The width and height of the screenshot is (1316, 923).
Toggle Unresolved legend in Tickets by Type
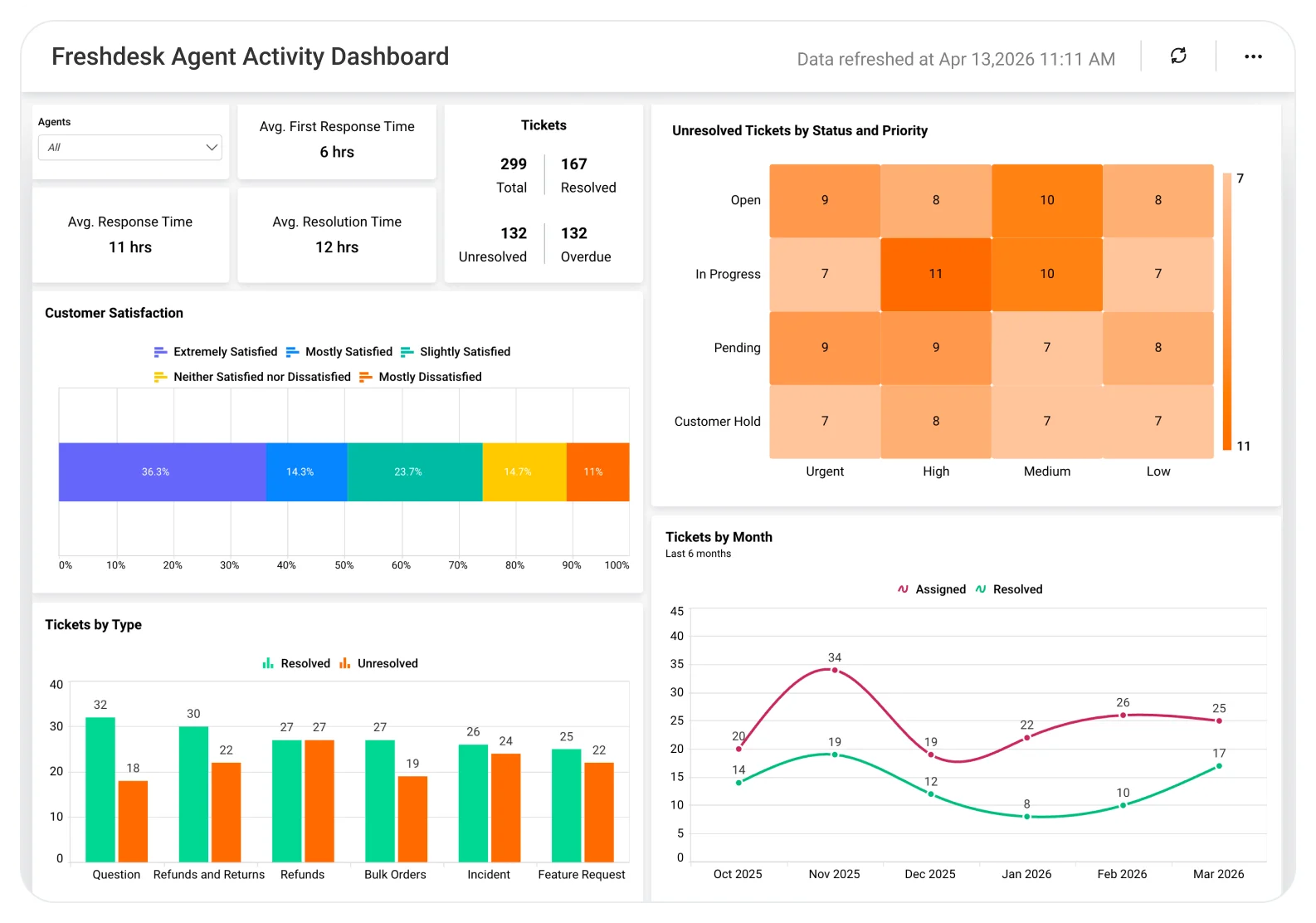pyautogui.click(x=378, y=663)
